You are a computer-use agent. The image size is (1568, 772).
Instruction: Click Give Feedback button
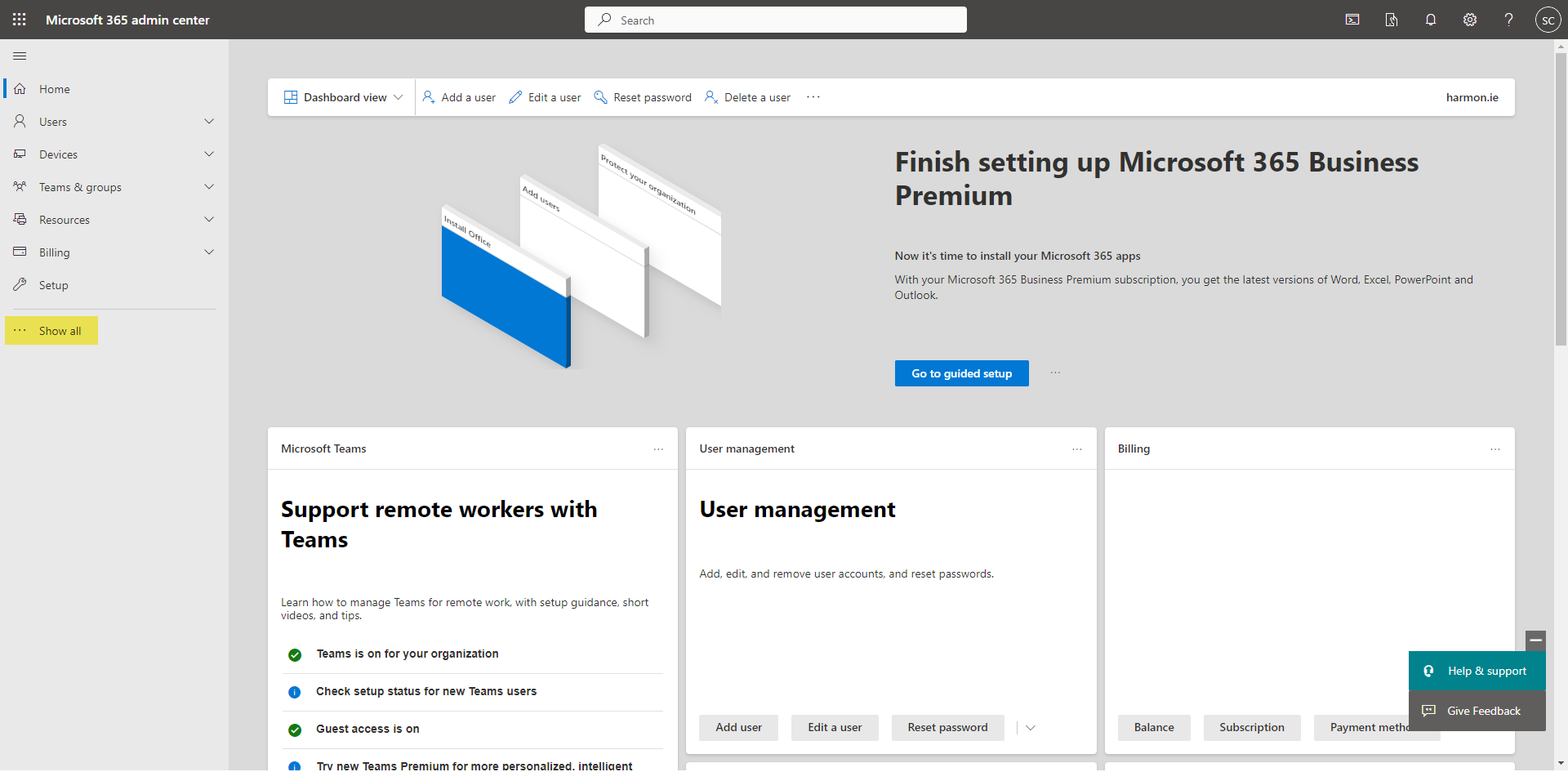click(1477, 711)
